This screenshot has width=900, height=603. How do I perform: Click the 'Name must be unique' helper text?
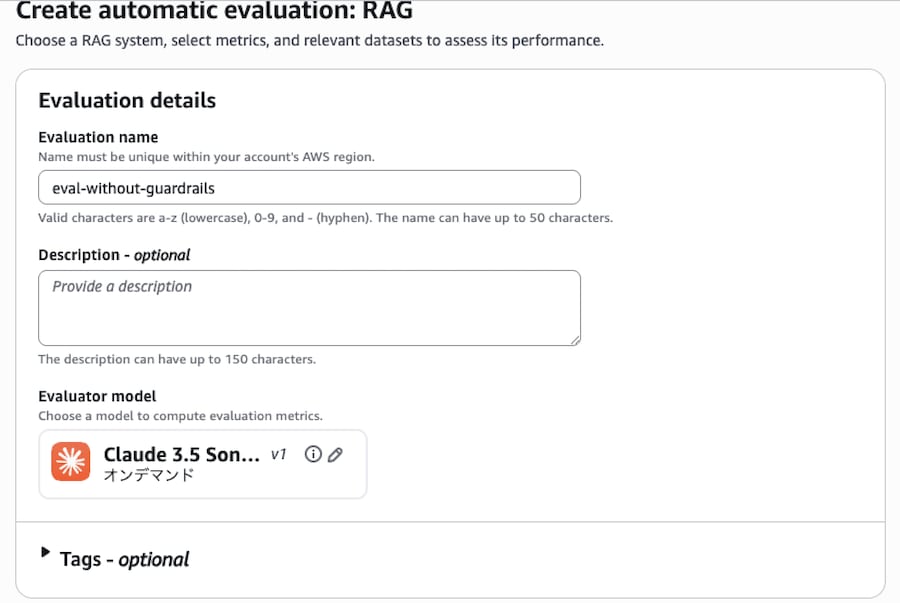tap(206, 157)
